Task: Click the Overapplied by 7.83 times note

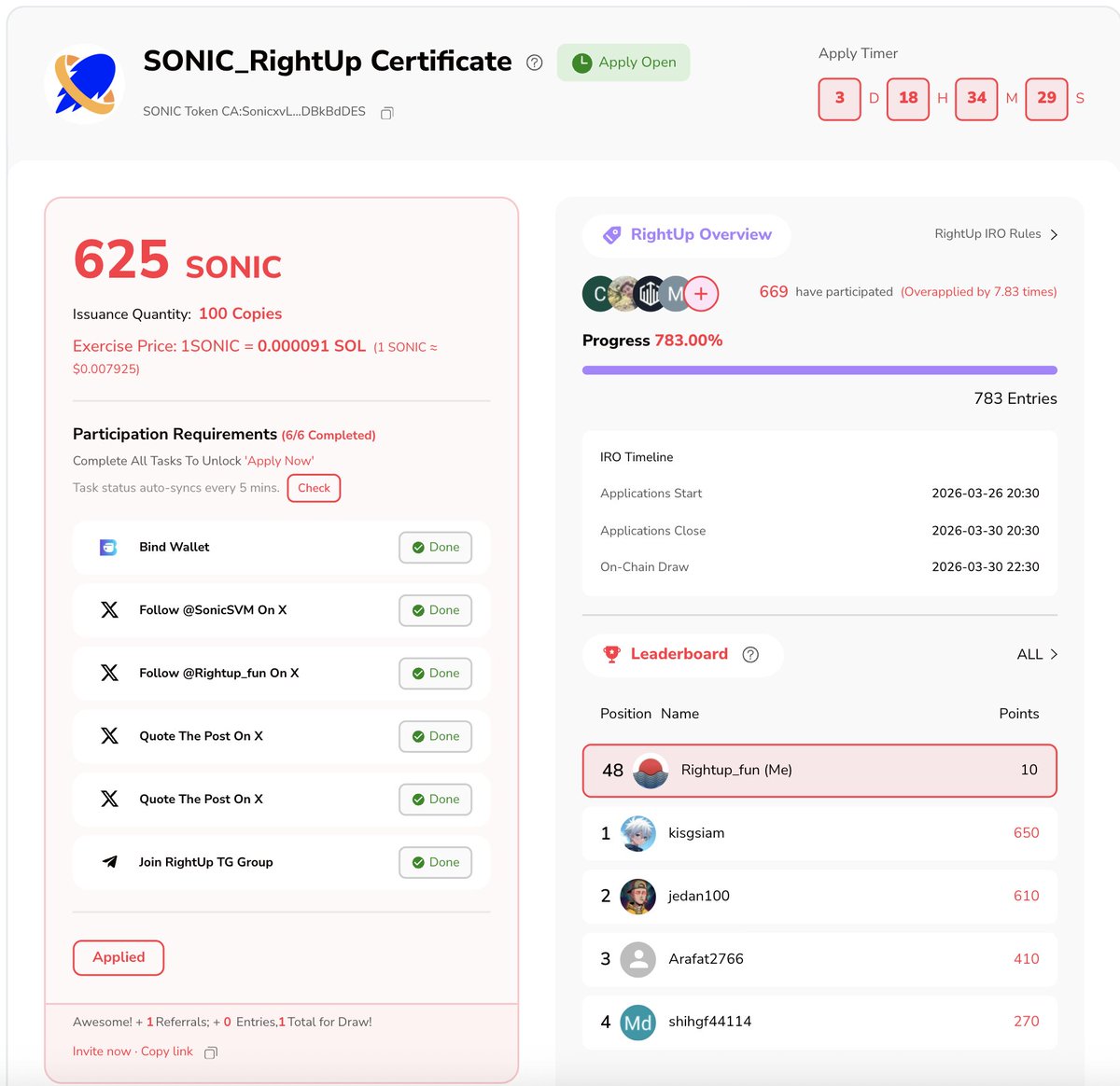Action: tap(979, 292)
